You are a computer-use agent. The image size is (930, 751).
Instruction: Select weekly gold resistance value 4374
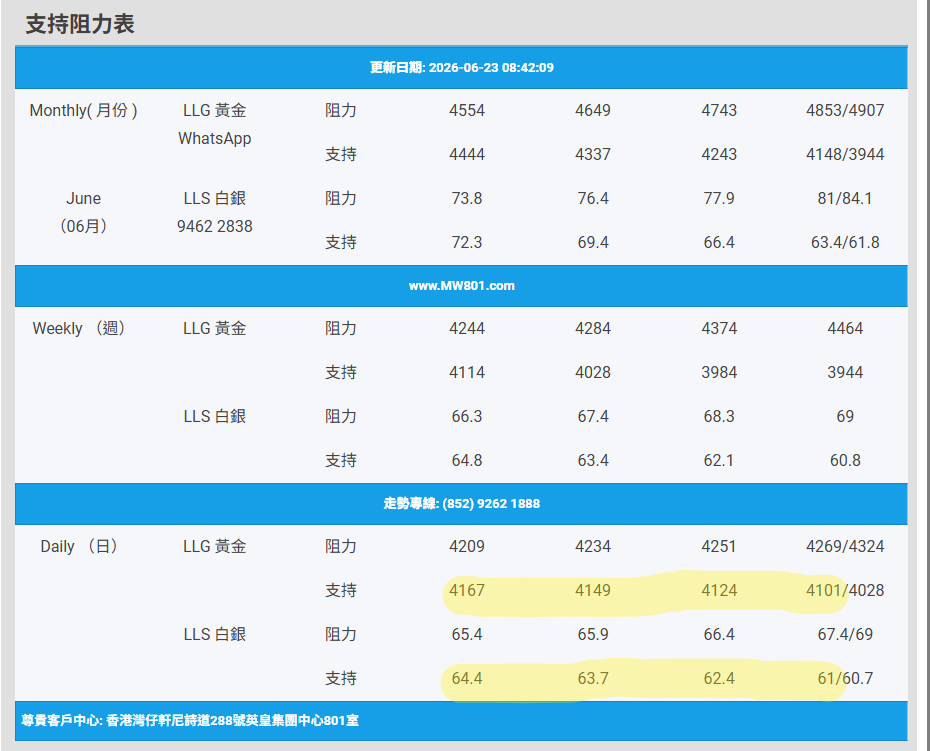tap(719, 328)
